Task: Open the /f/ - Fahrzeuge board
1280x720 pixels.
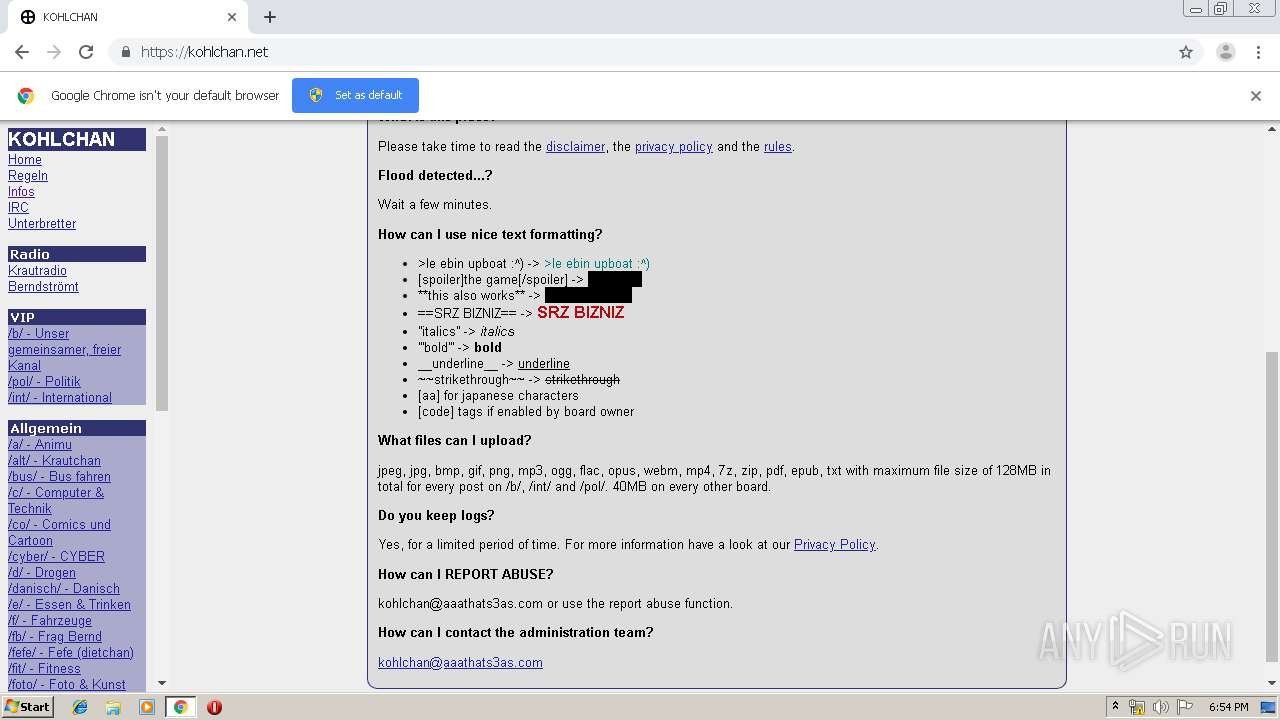Action: [50, 620]
